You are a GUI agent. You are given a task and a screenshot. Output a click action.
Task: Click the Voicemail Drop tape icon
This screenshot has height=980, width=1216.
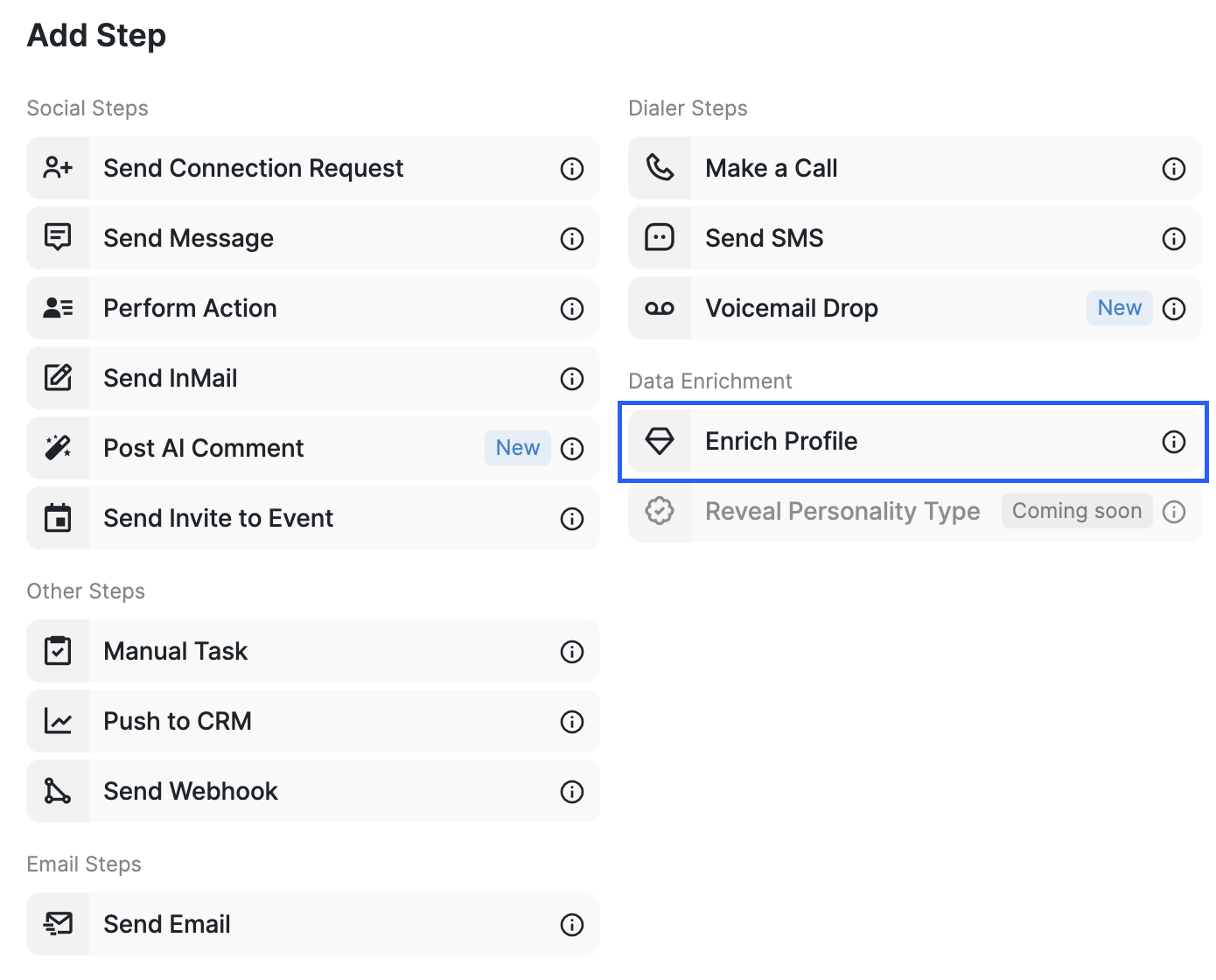(660, 308)
